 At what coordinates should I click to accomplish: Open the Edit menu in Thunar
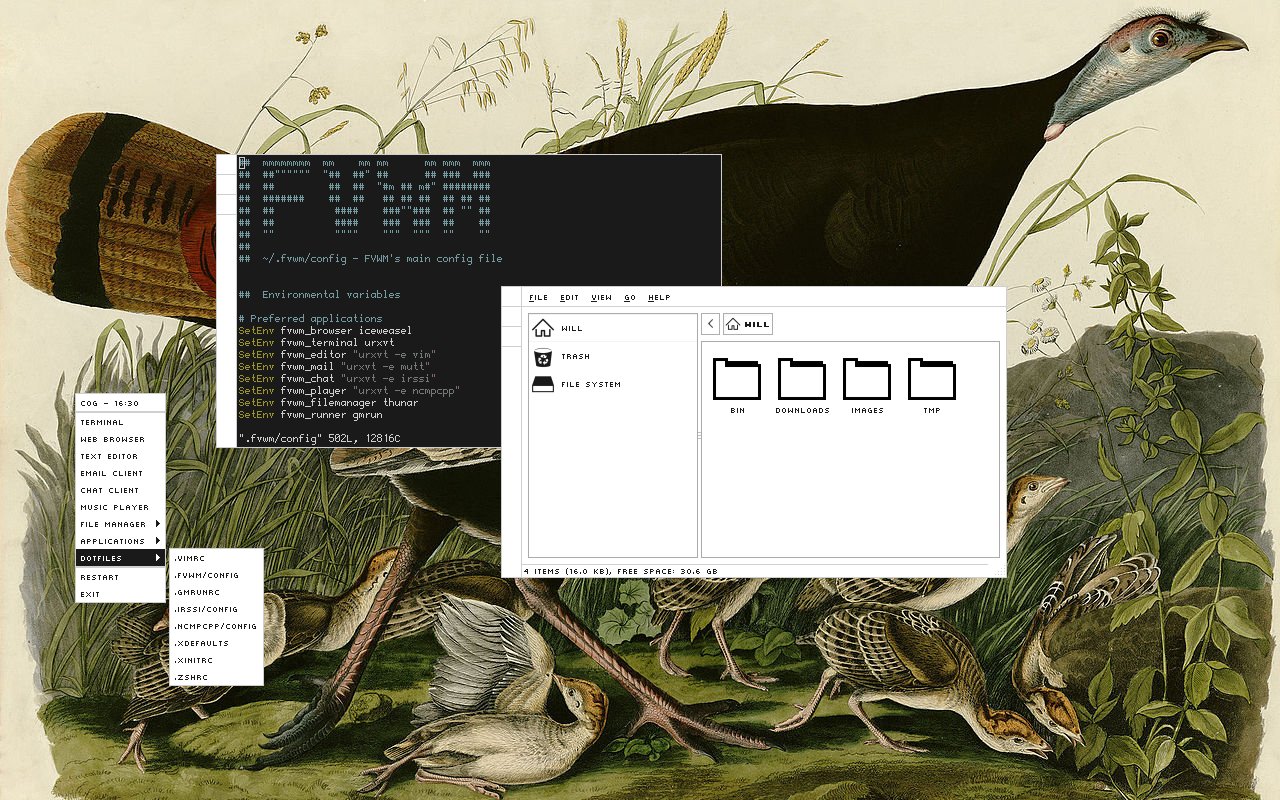(x=569, y=297)
